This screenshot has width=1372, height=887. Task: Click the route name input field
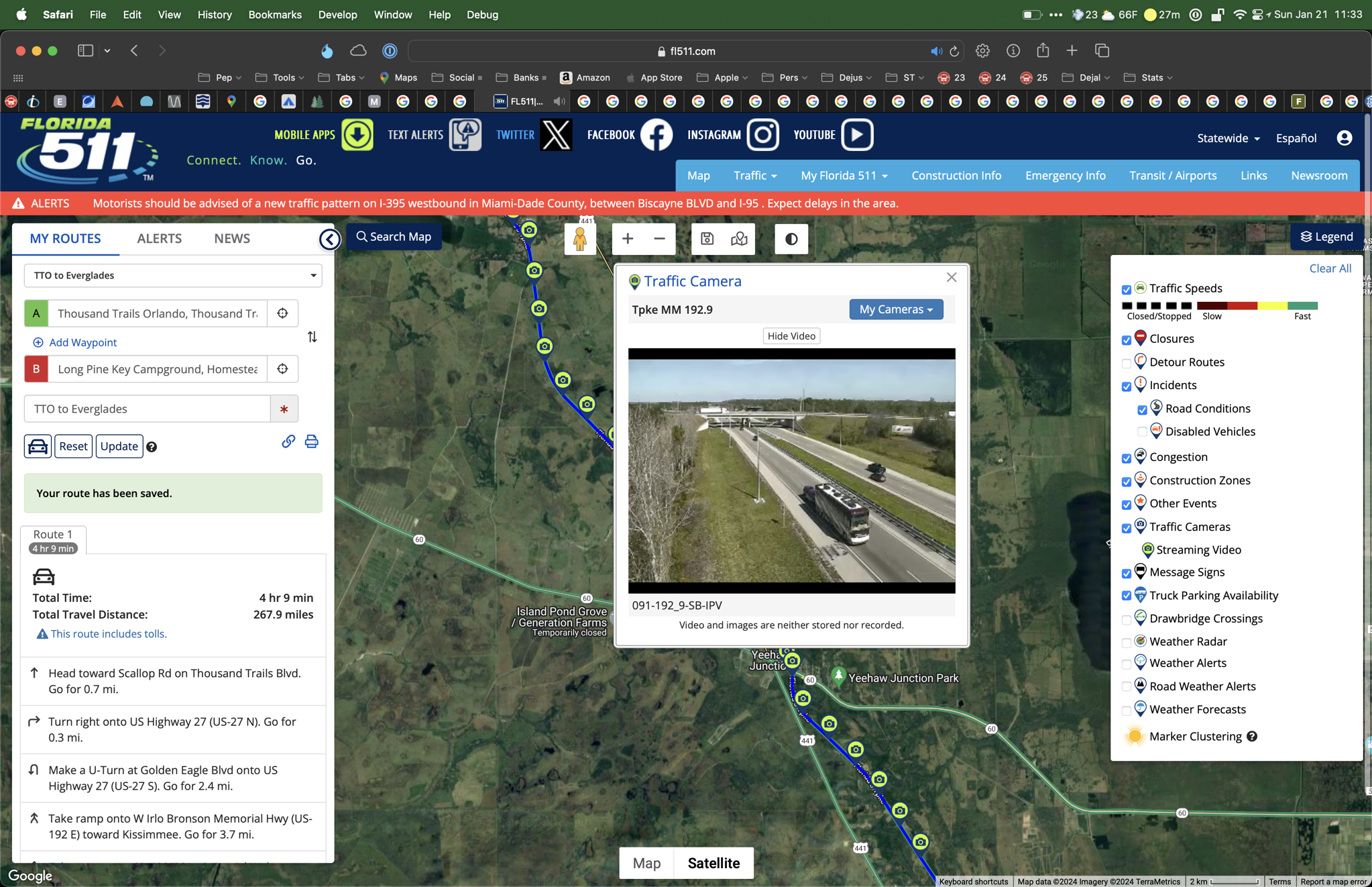[x=147, y=409]
